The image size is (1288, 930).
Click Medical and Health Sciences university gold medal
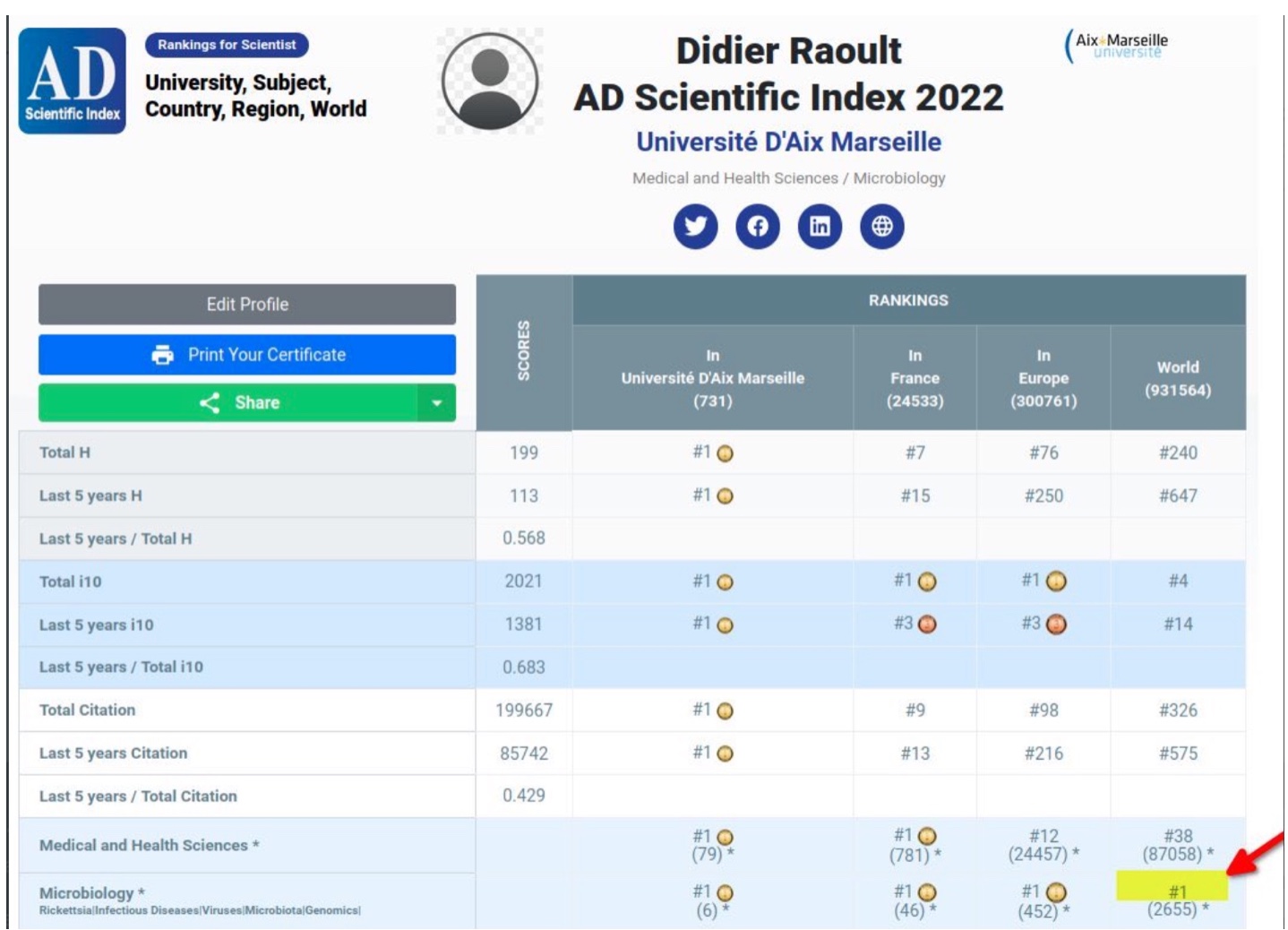coord(726,838)
